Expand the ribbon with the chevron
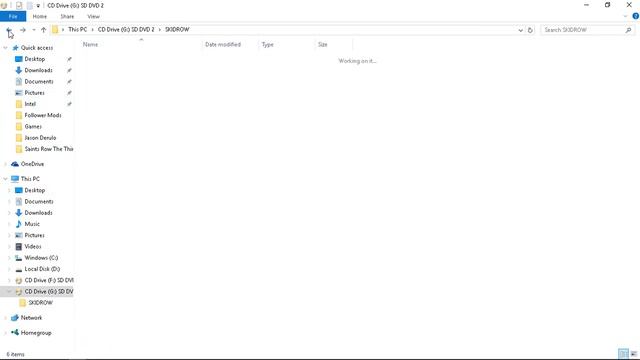640x360 pixels. click(626, 16)
